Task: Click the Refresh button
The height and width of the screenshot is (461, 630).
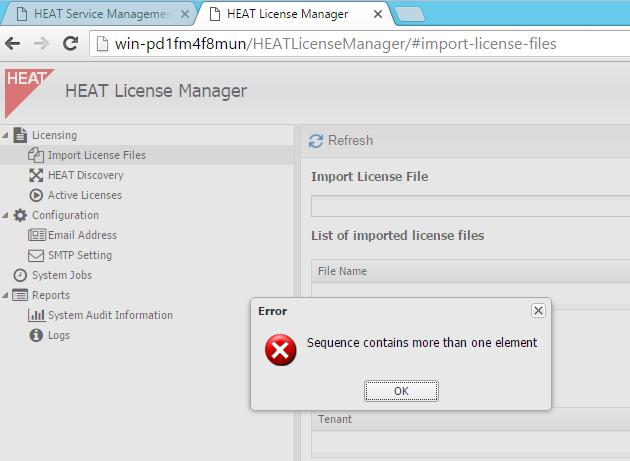Action: 341,141
